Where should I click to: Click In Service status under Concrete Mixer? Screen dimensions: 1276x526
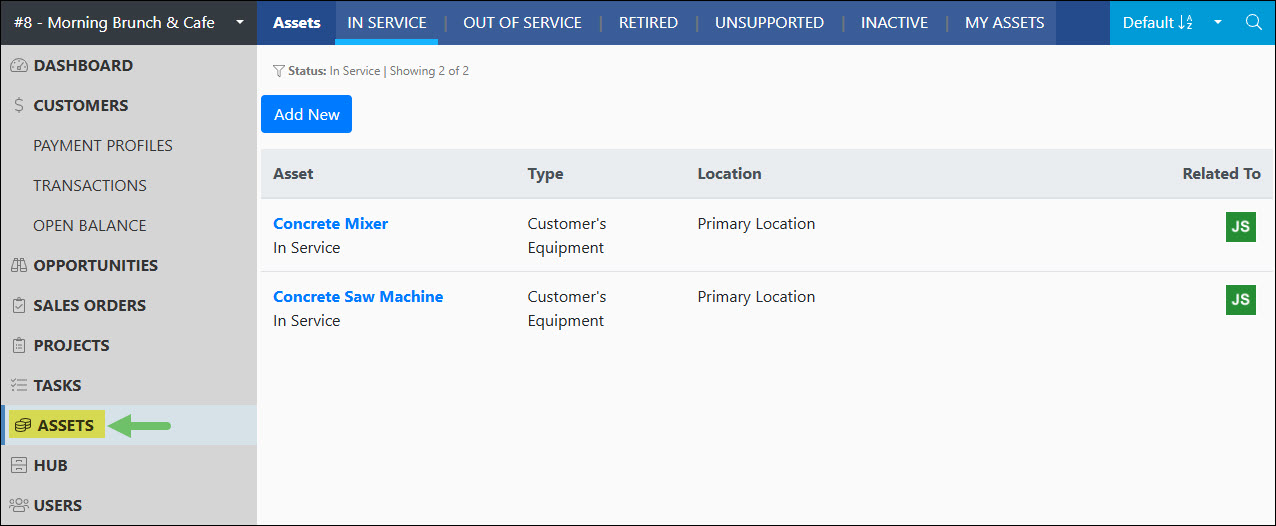[x=306, y=248]
